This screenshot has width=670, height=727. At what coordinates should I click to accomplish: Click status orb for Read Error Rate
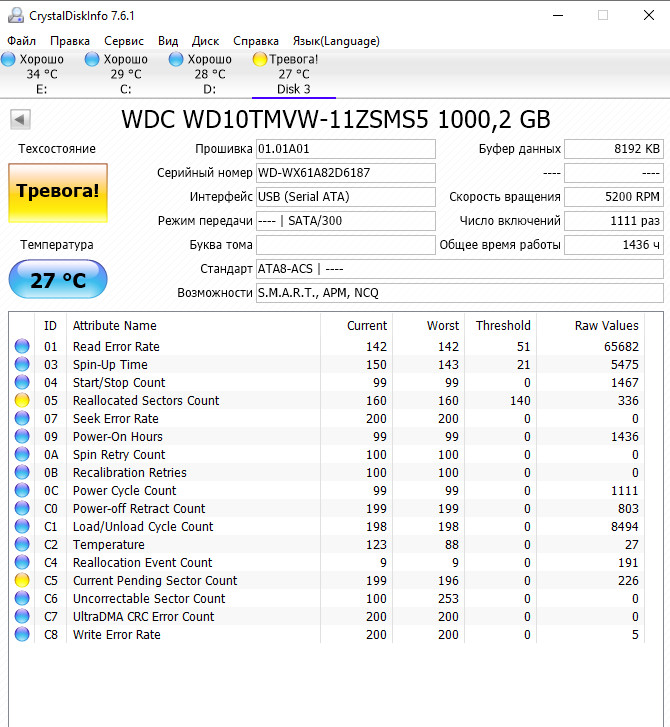point(22,346)
